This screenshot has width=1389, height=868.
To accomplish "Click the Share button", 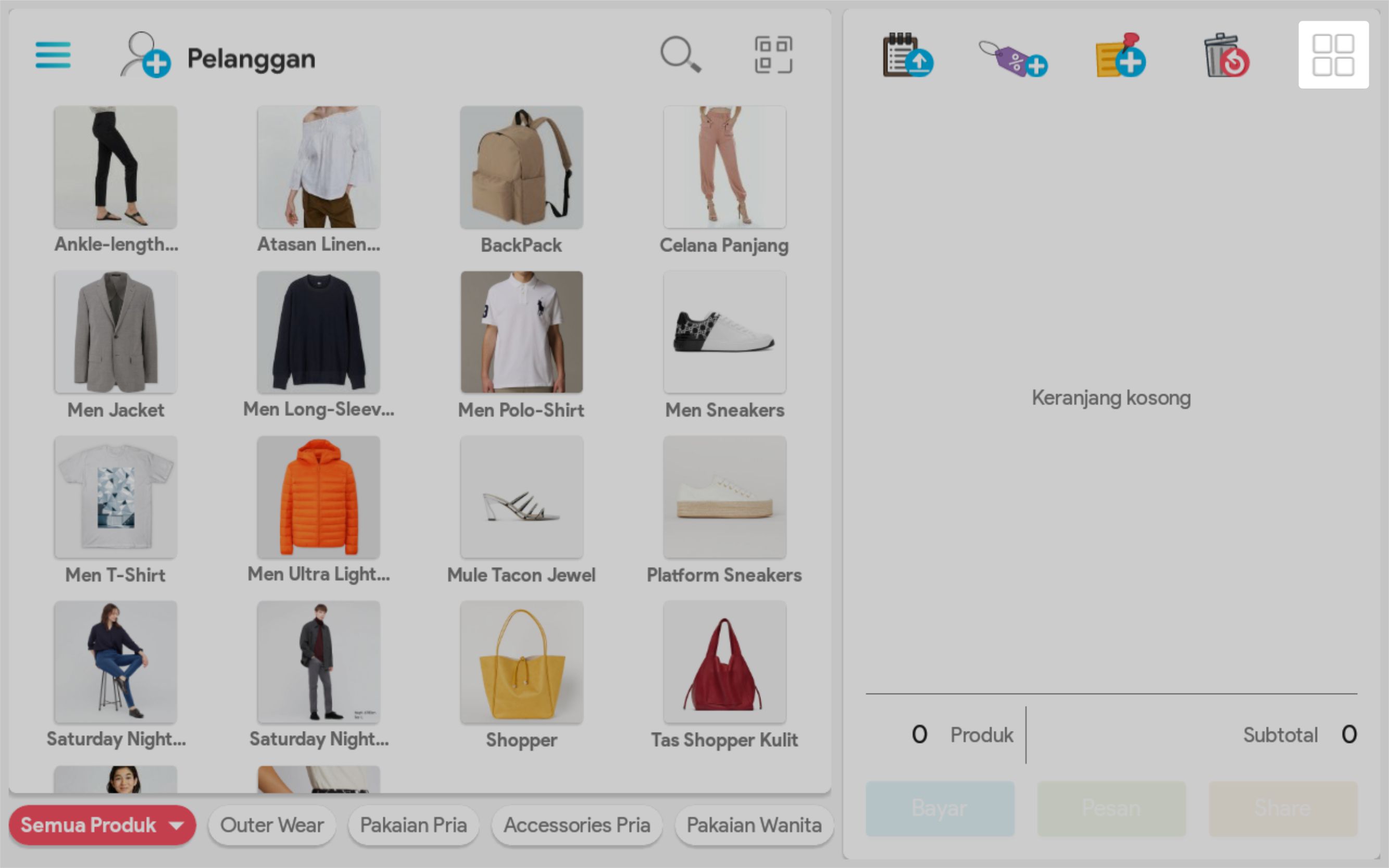I will coord(1282,808).
